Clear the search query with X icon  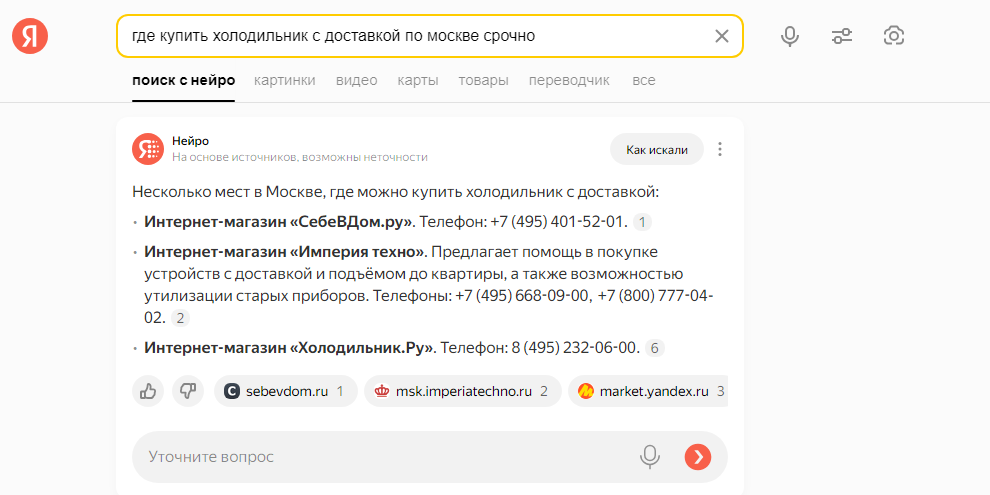[x=722, y=36]
